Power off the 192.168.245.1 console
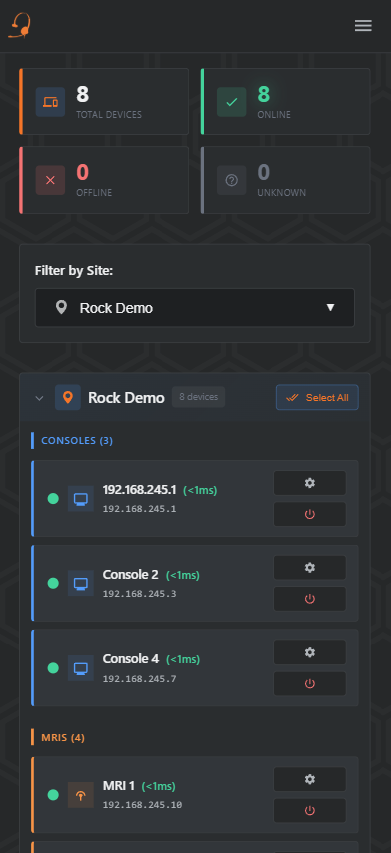This screenshot has width=391, height=853. 309,514
